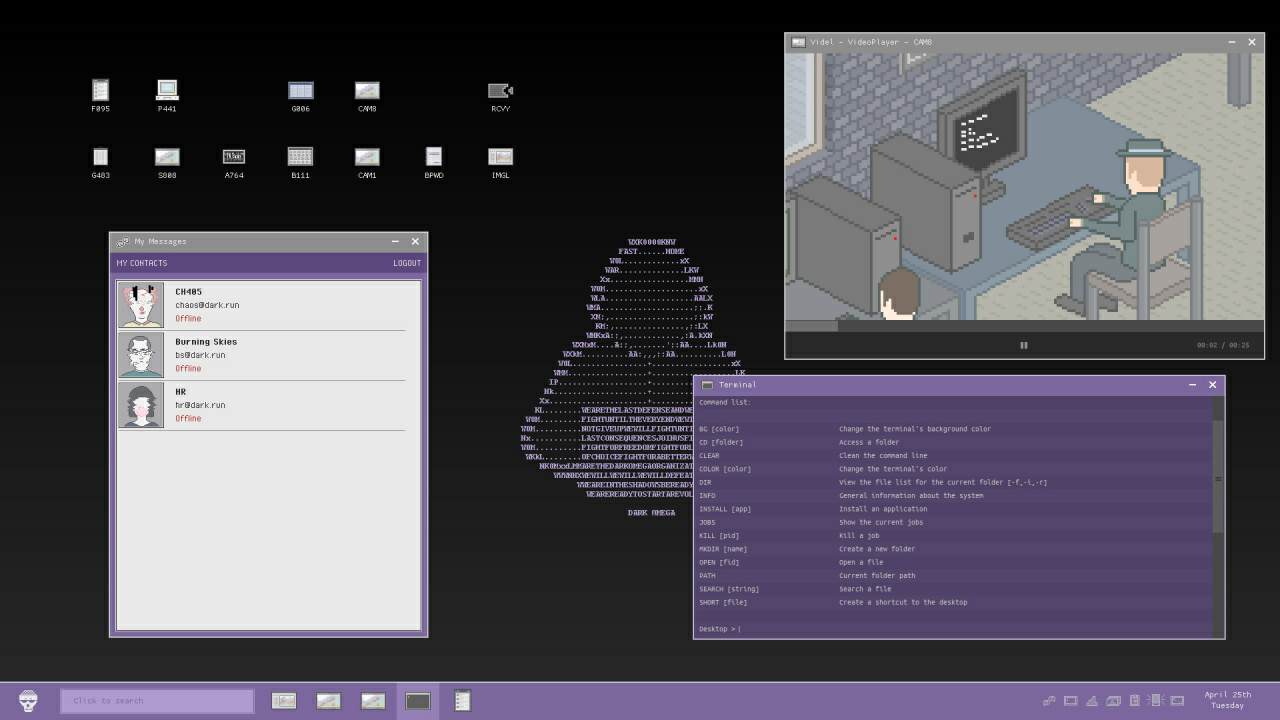This screenshot has width=1280, height=720.
Task: Open the CAM8 camera file icon
Action: click(x=367, y=91)
